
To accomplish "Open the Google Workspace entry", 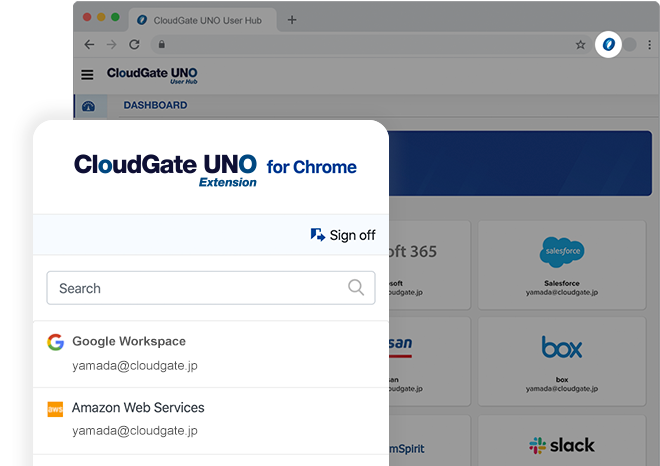I will pyautogui.click(x=210, y=354).
